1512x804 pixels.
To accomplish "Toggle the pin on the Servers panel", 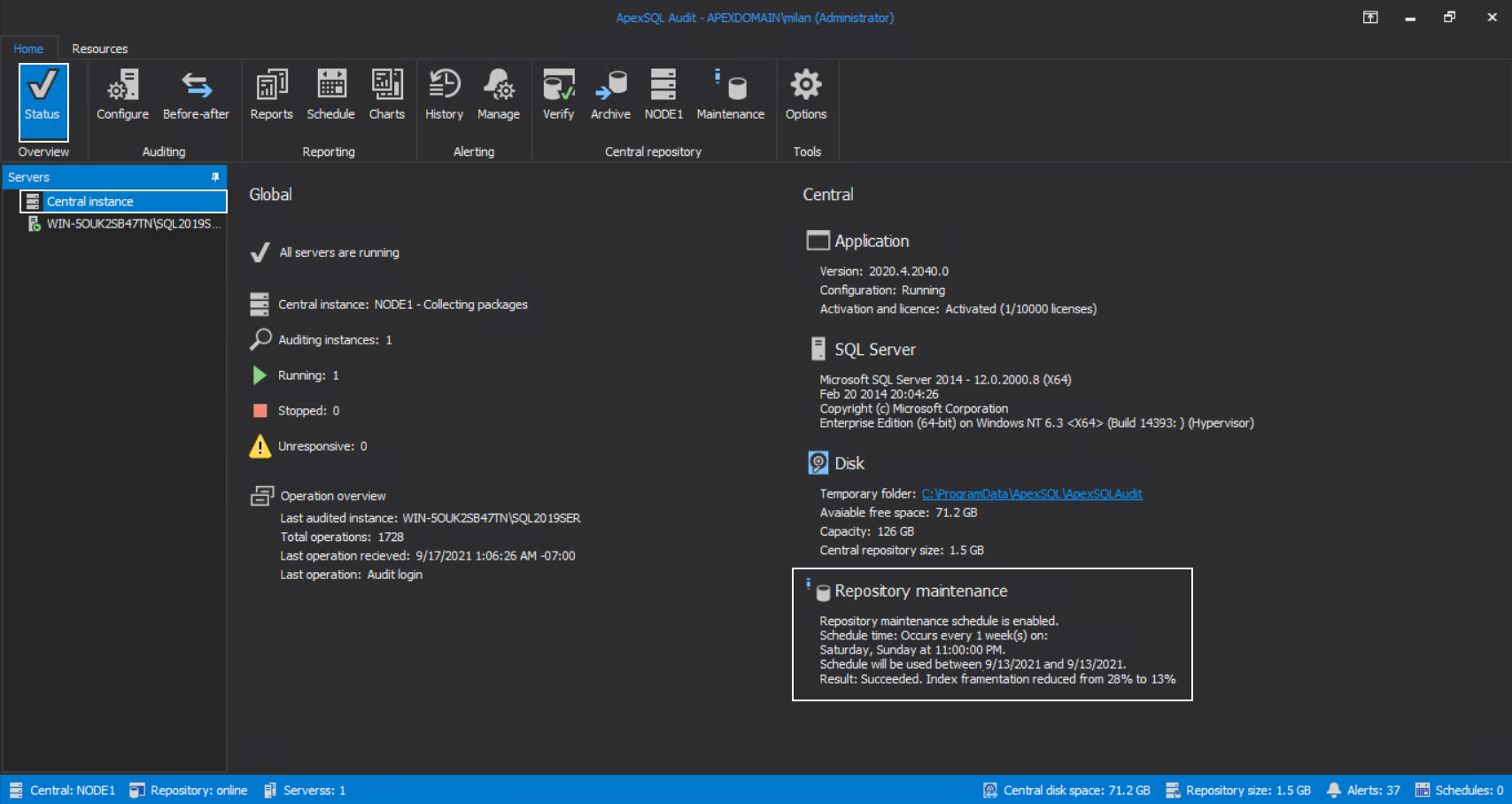I will click(x=215, y=177).
